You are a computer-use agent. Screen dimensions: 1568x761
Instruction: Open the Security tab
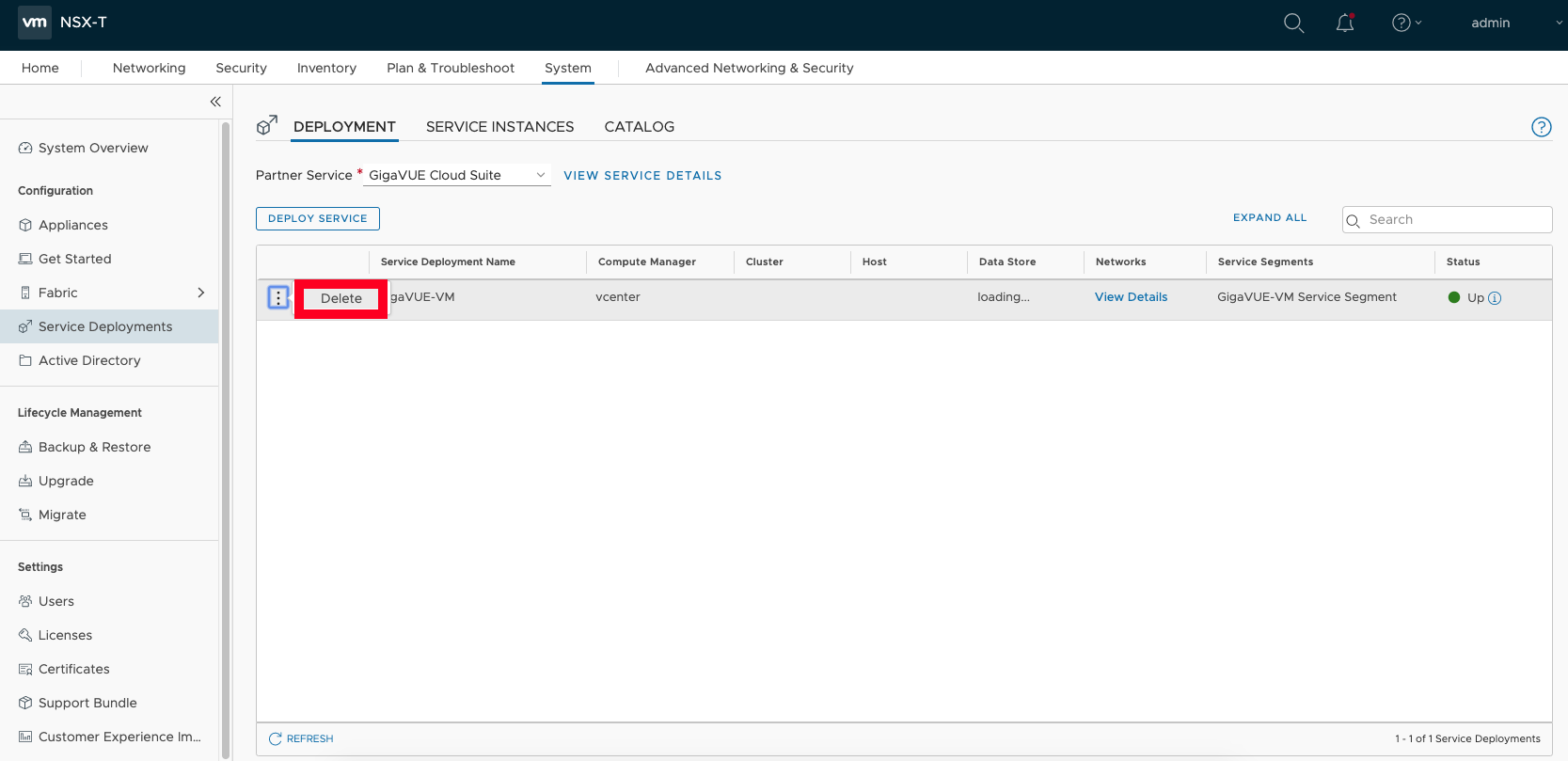click(241, 68)
